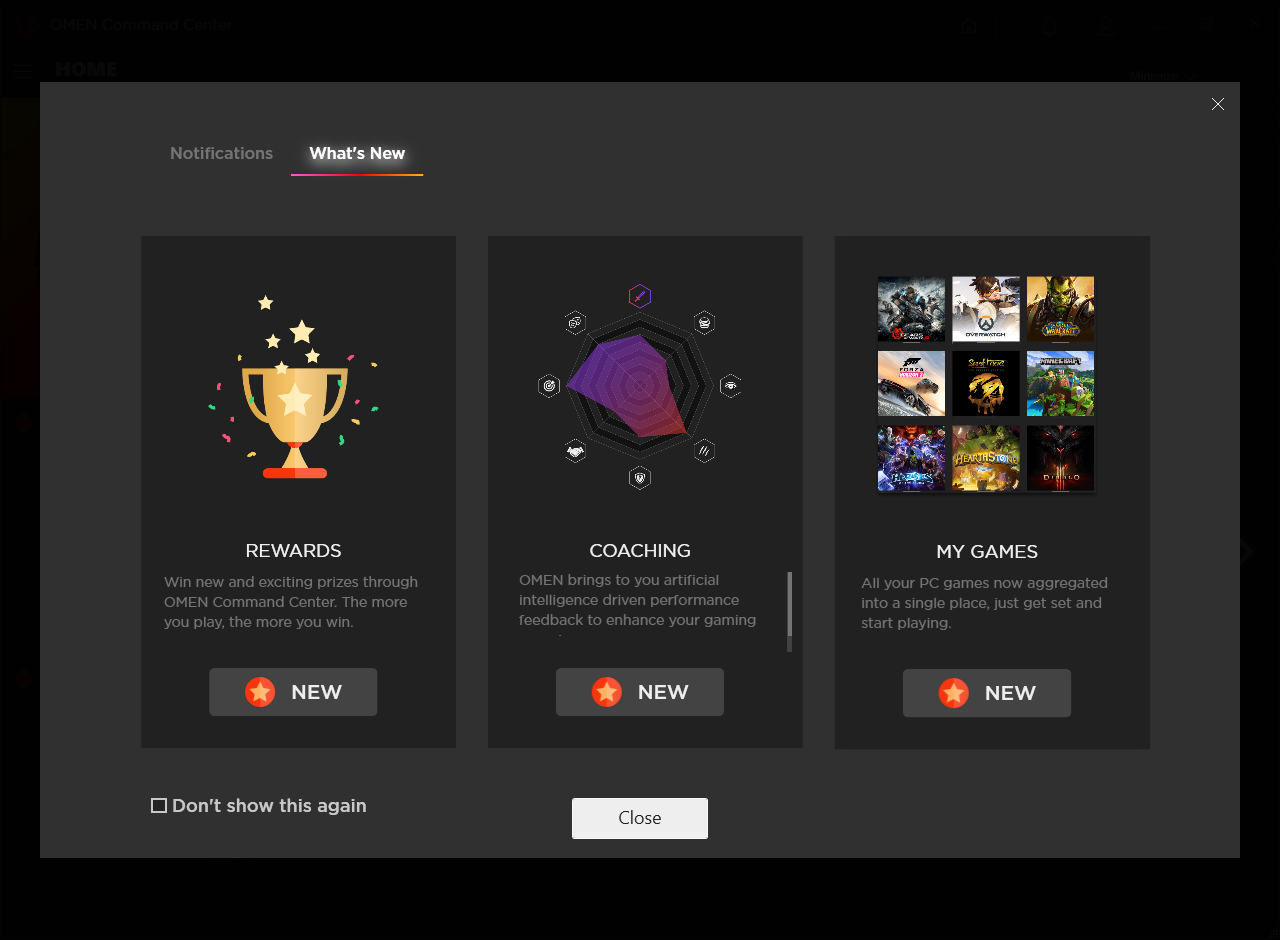Select the What's New tab
Viewport: 1280px width, 940px height.
(x=357, y=154)
